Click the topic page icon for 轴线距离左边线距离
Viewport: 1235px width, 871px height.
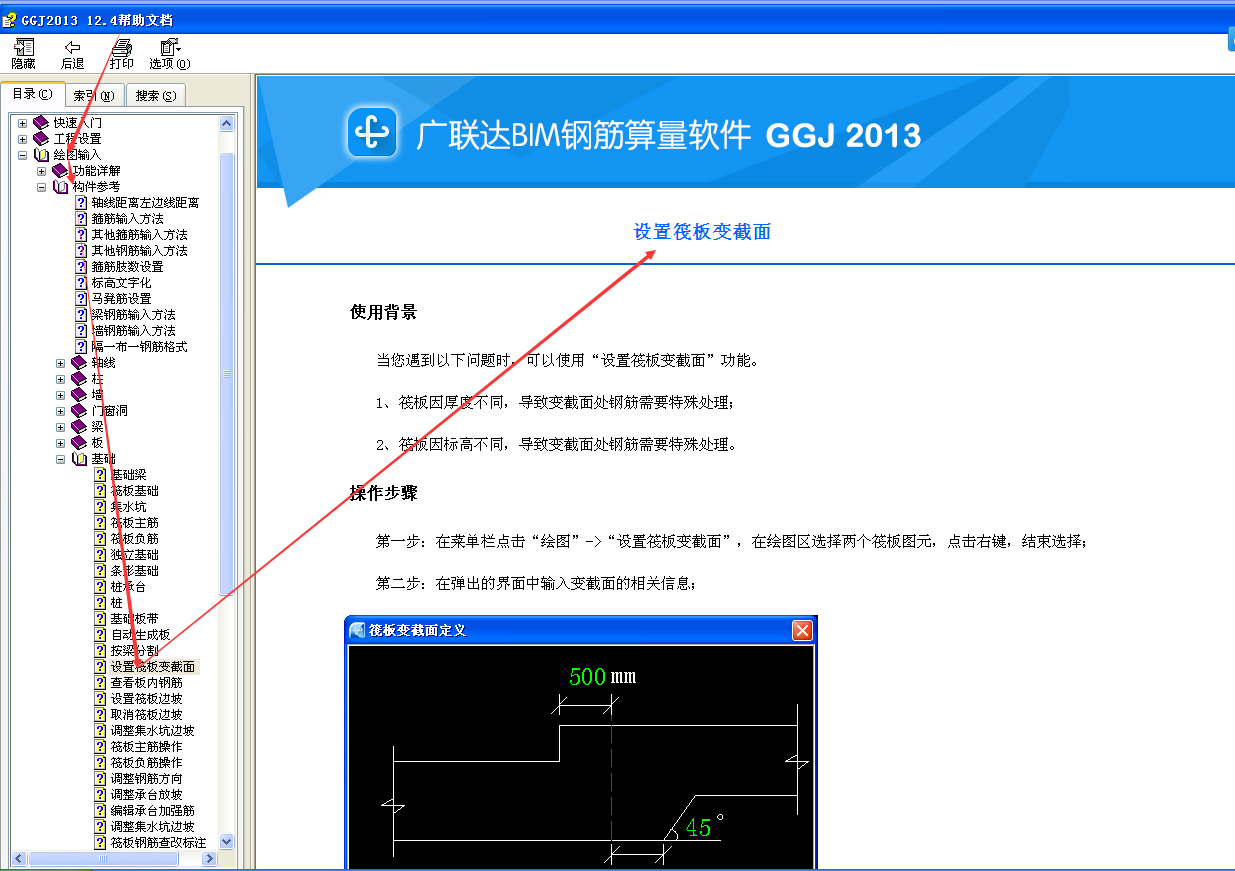81,203
